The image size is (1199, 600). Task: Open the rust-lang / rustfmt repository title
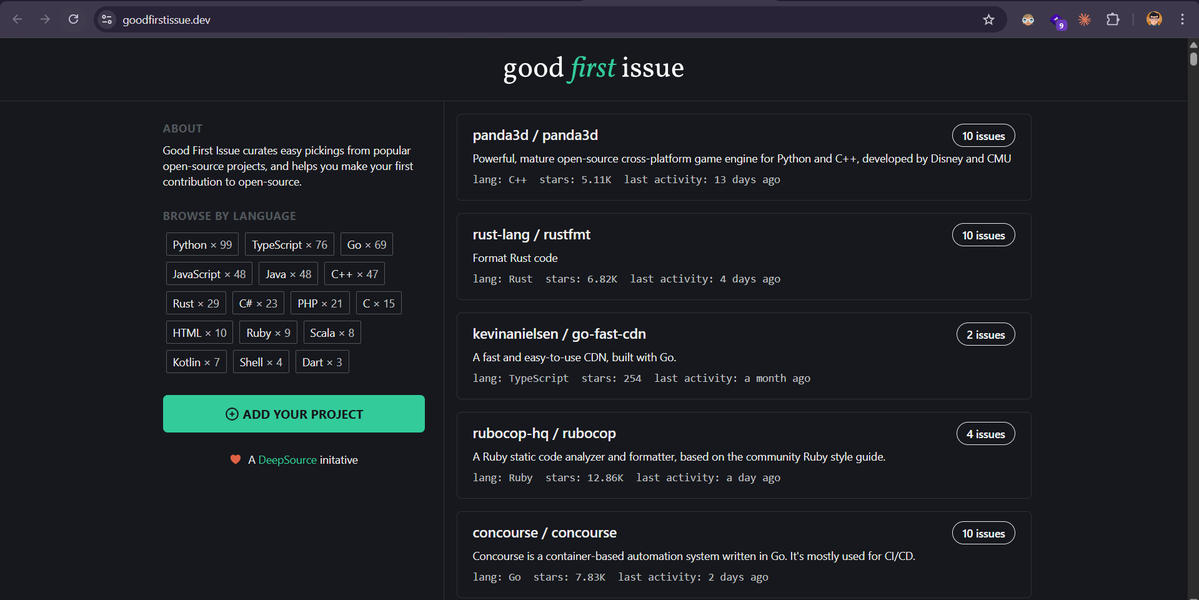531,235
